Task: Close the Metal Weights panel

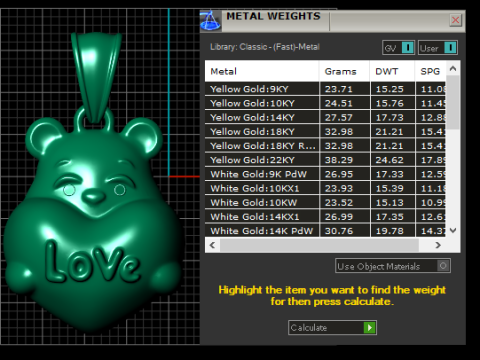Action: [455, 20]
